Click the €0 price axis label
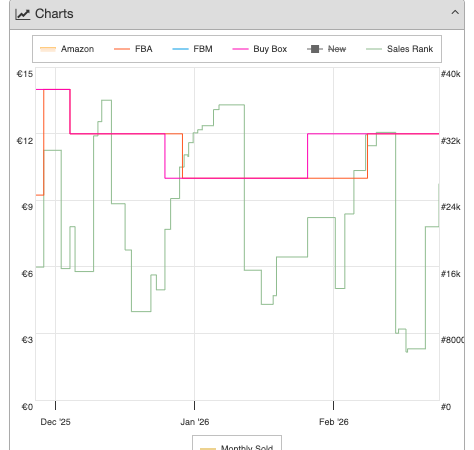The image size is (474, 450). pyautogui.click(x=27, y=407)
